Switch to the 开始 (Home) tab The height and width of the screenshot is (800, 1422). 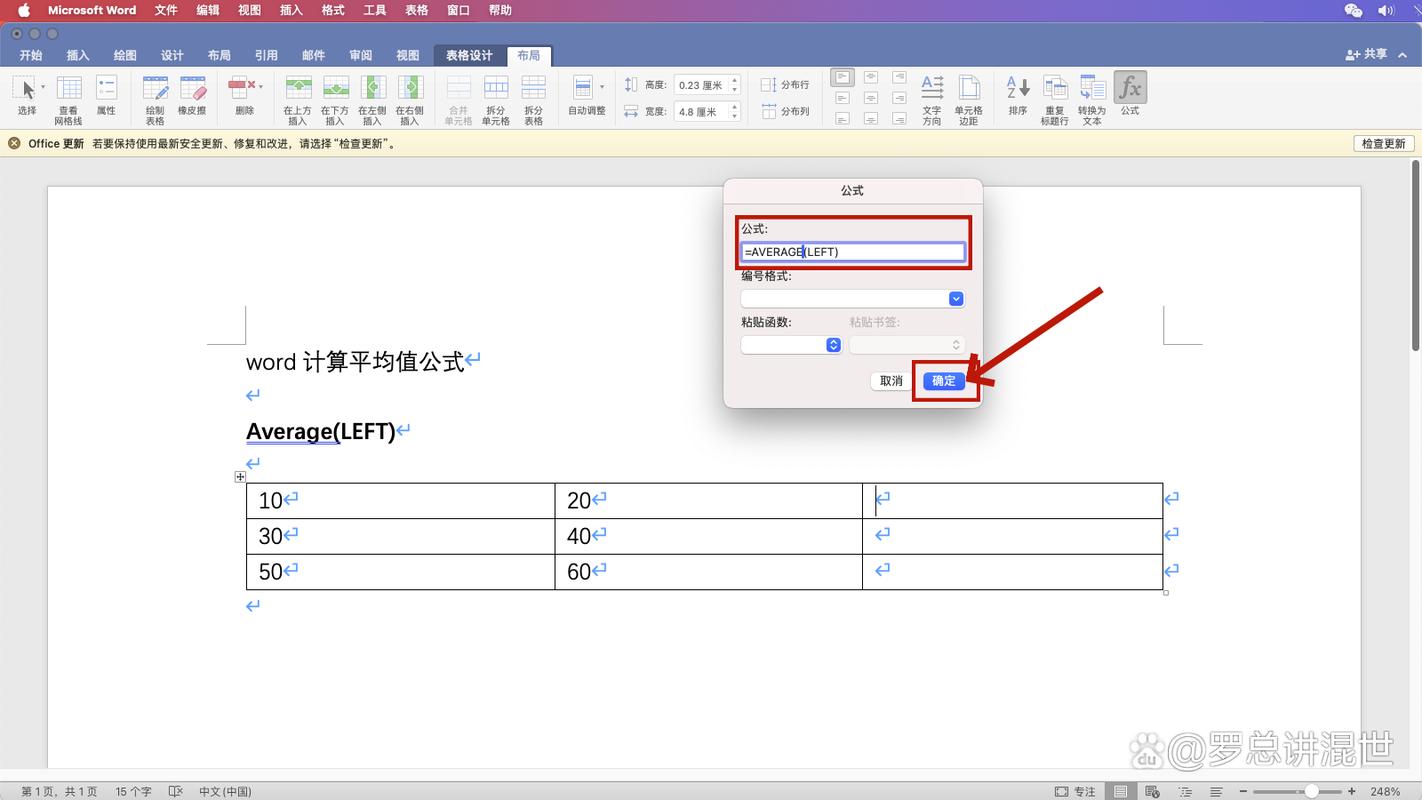31,56
